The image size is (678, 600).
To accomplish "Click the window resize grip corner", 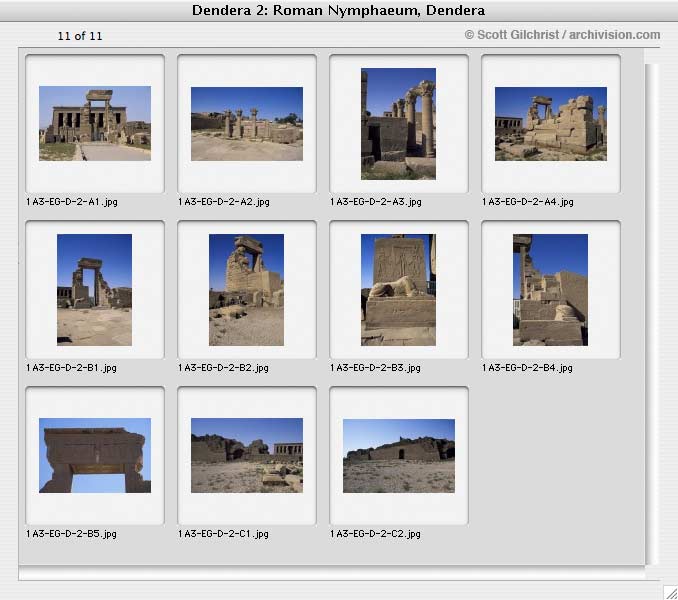I will point(671,593).
